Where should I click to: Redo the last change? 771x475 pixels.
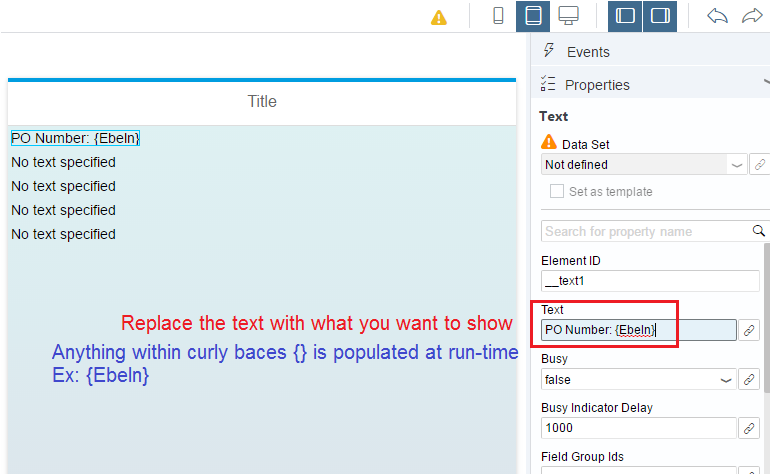click(x=752, y=16)
